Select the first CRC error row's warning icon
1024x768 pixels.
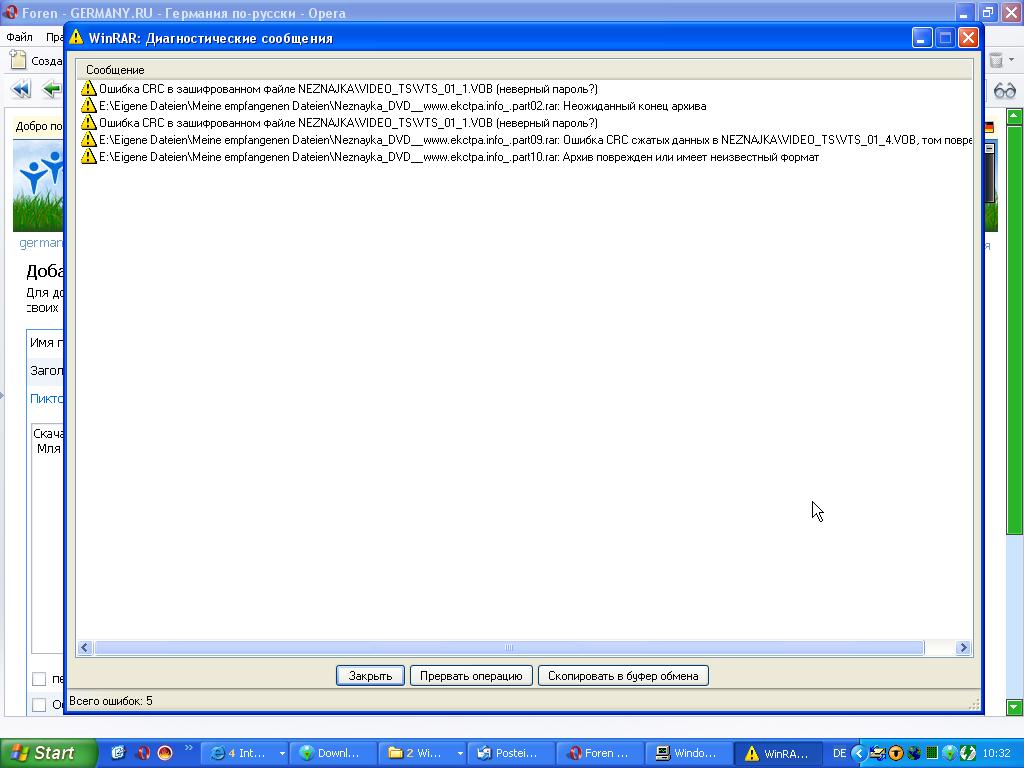[88, 89]
